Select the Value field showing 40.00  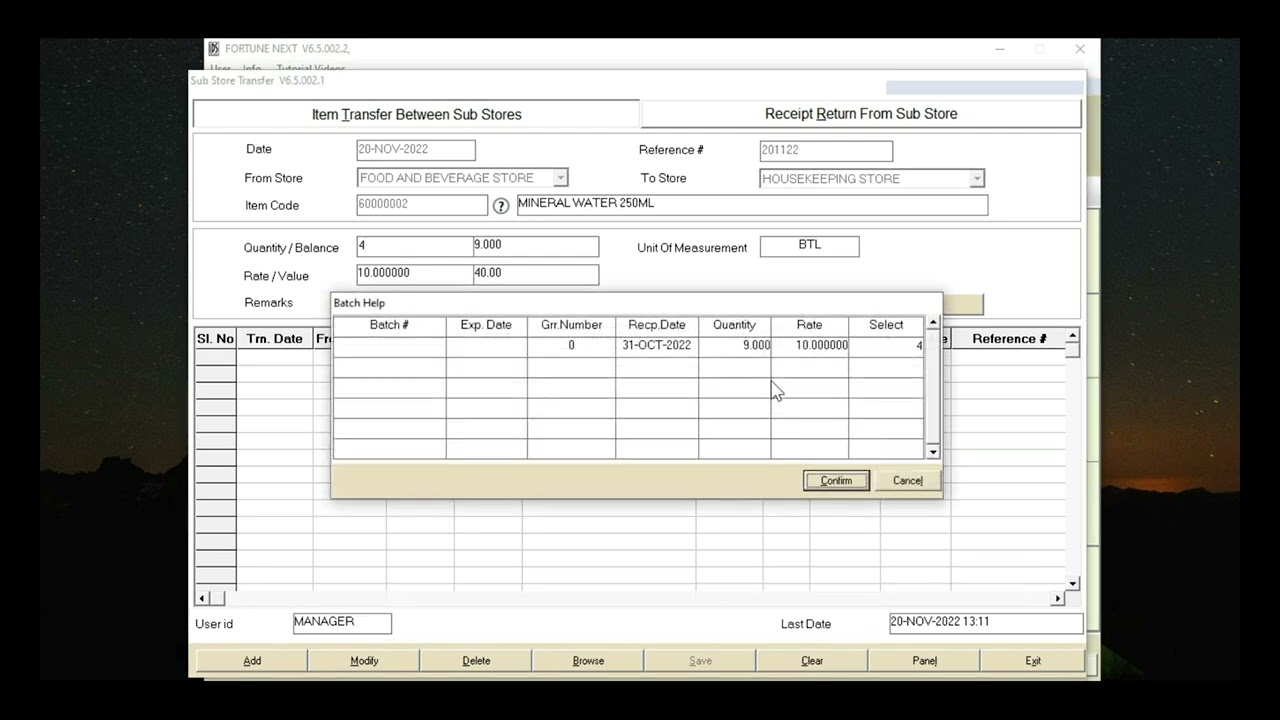pyautogui.click(x=536, y=275)
